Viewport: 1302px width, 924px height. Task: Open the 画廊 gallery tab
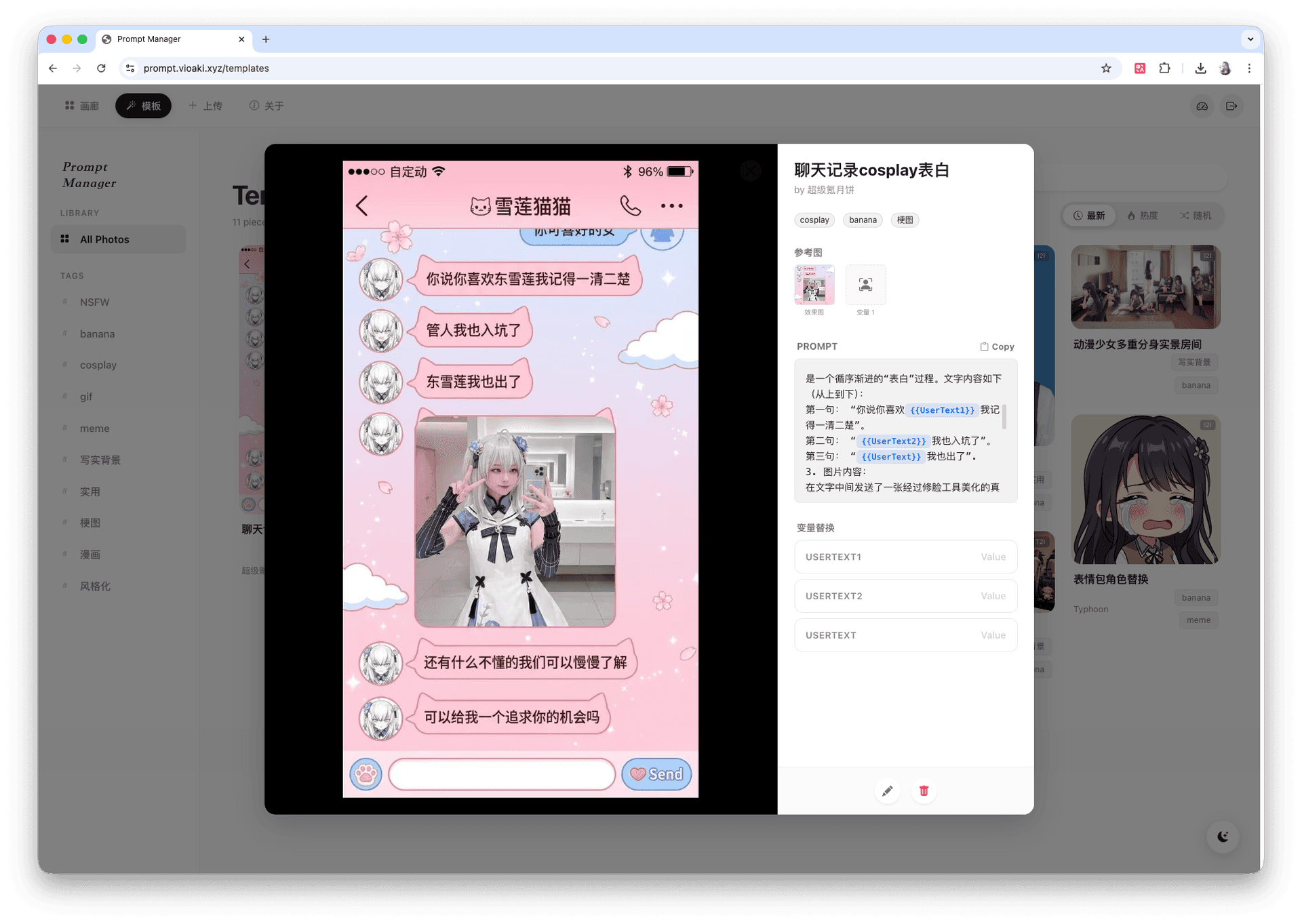[x=82, y=106]
